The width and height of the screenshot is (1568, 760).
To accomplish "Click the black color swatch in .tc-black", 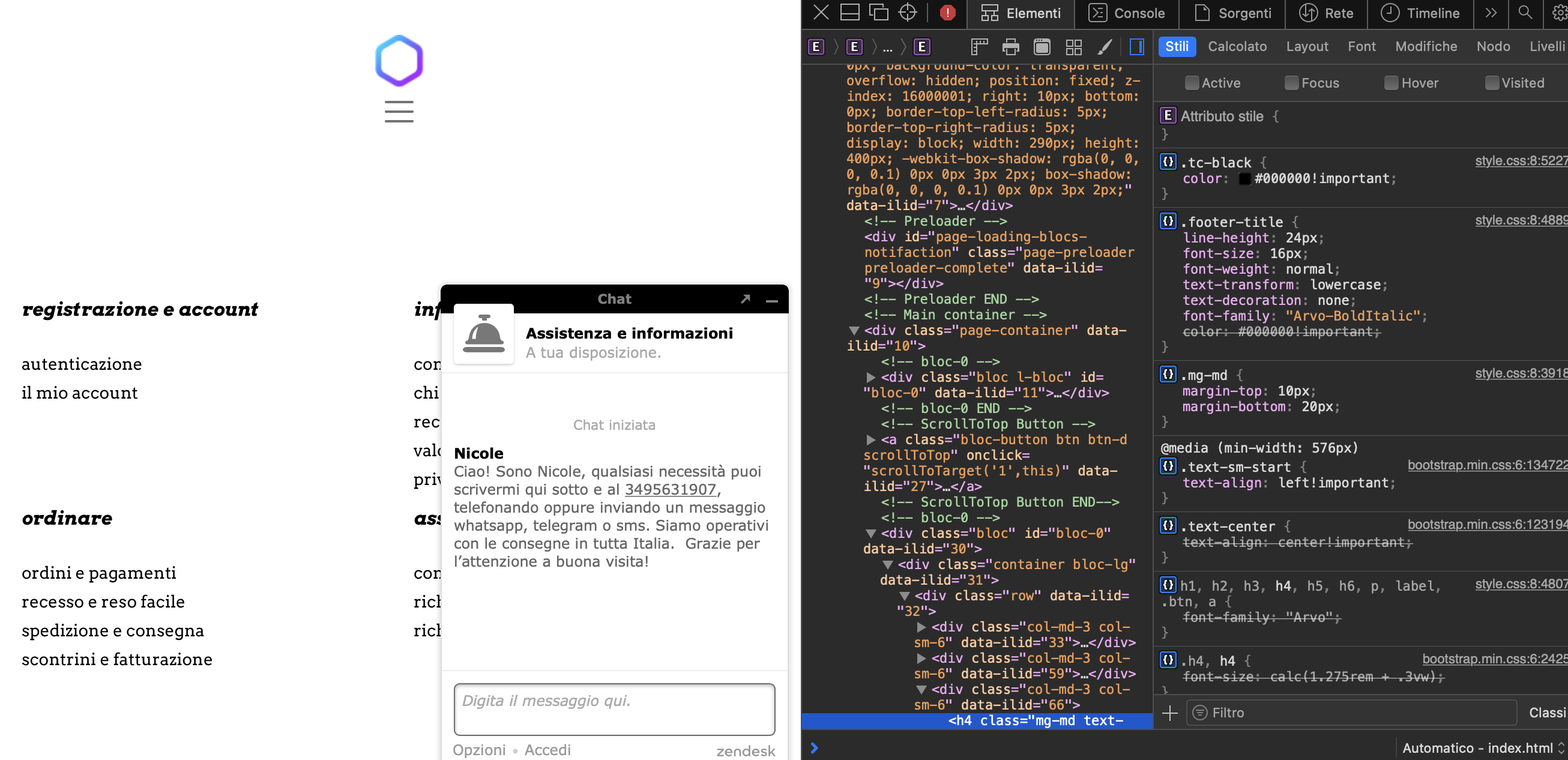I will click(x=1244, y=178).
